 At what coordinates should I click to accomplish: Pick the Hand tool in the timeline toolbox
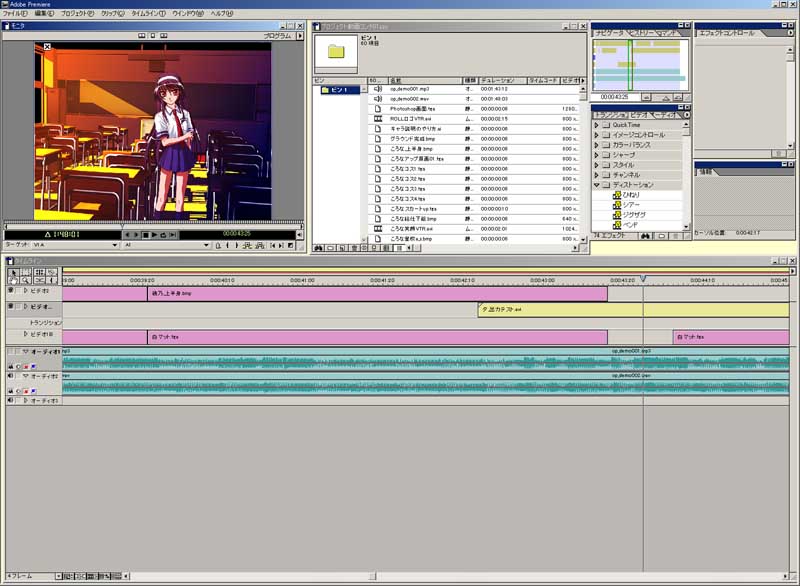13,280
